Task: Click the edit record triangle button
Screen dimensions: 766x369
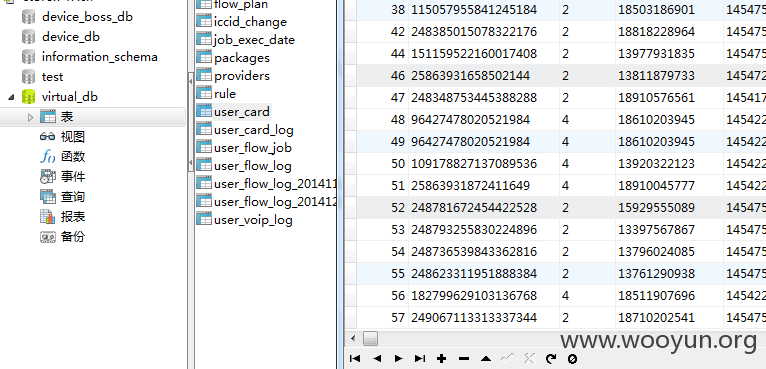Action: click(486, 359)
